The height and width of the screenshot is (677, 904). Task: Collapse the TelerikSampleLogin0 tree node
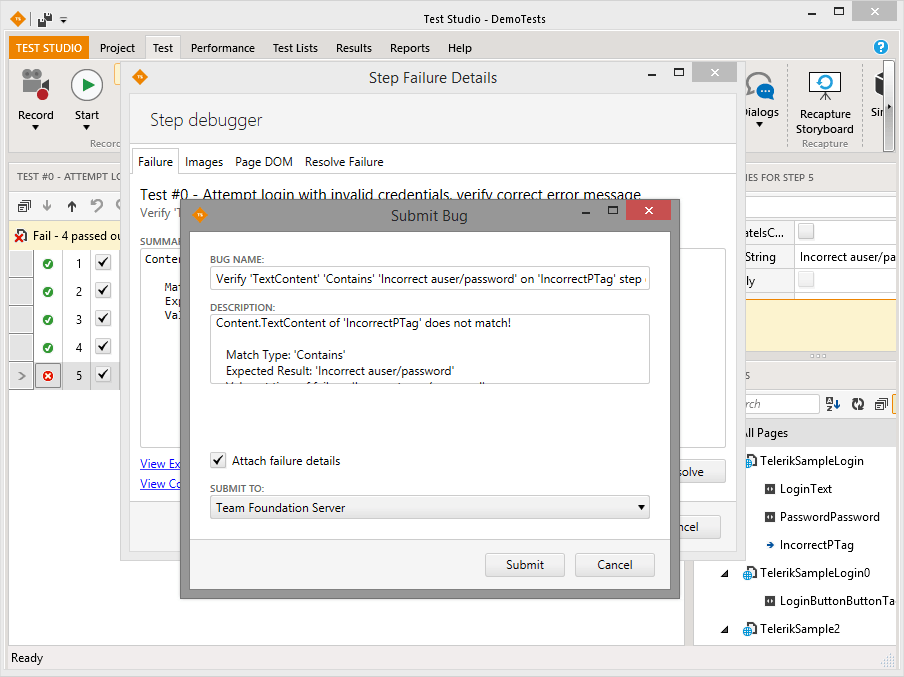[x=725, y=574]
